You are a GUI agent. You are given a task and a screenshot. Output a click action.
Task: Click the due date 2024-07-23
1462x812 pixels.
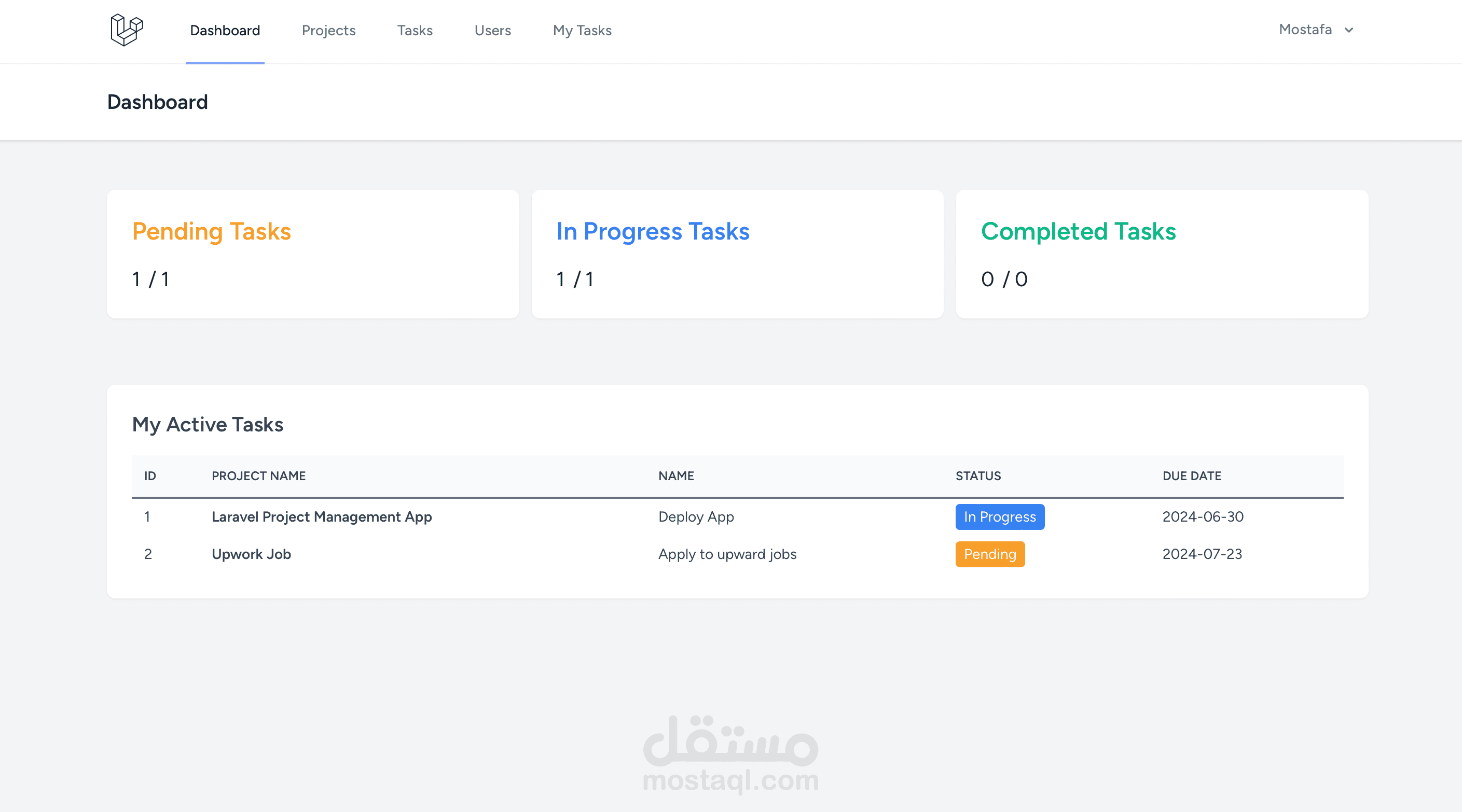(x=1202, y=554)
